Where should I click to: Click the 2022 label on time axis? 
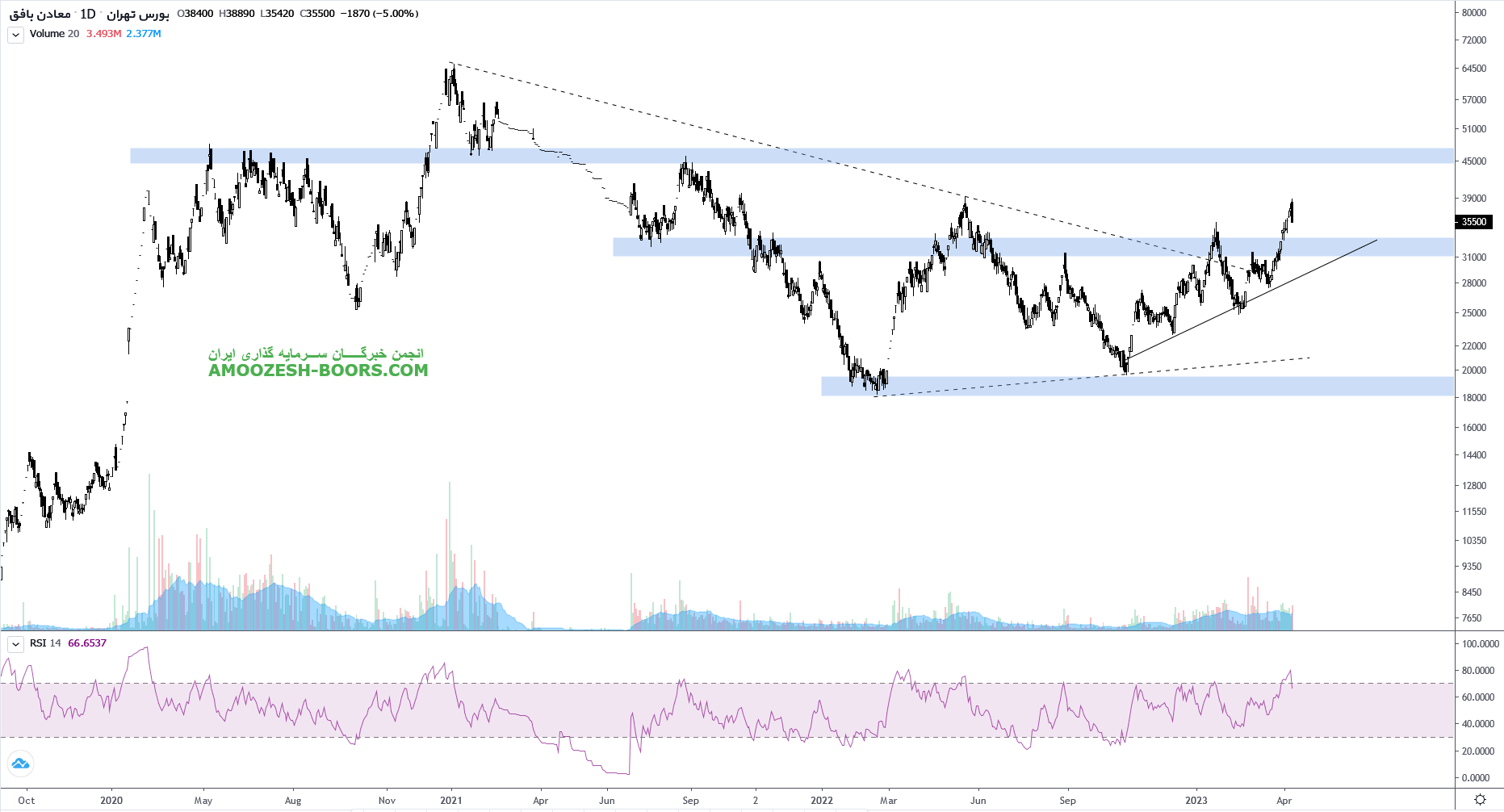821,801
